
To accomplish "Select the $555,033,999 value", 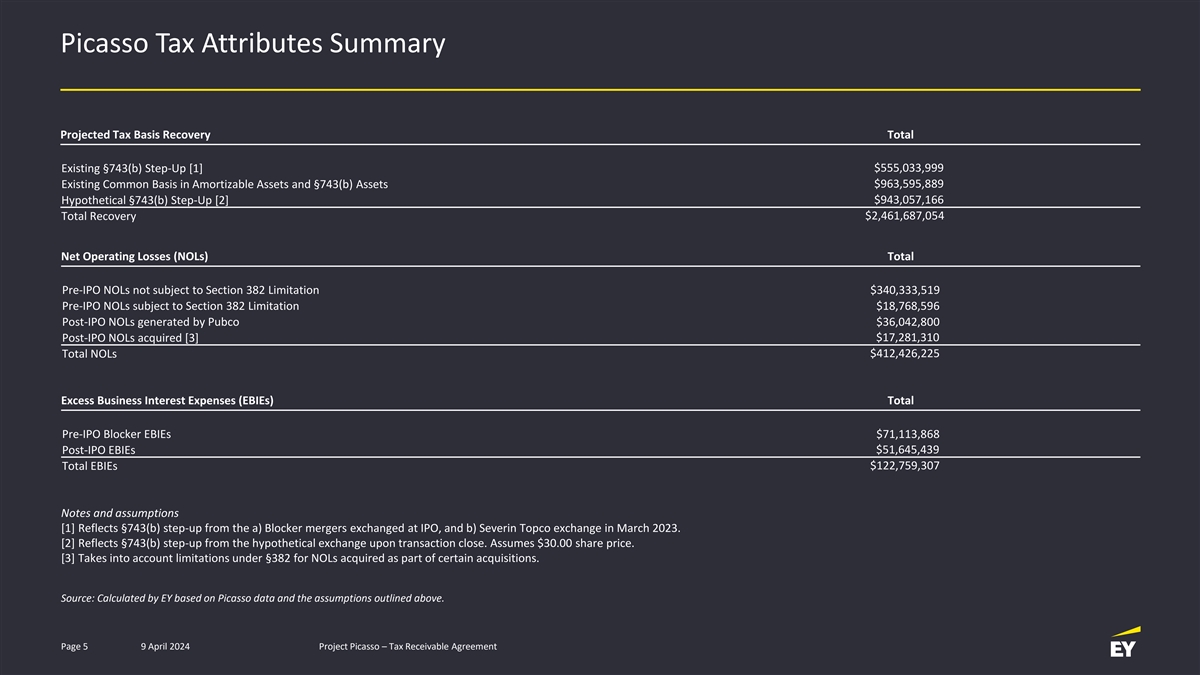I will pyautogui.click(x=908, y=167).
